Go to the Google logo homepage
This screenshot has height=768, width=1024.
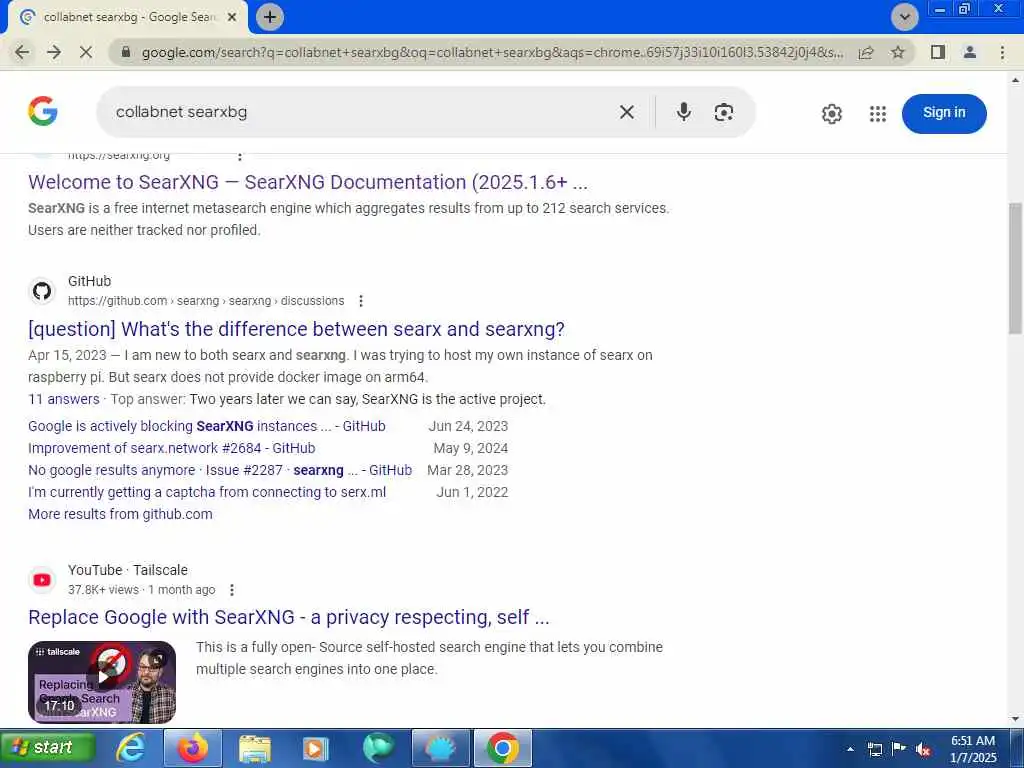(x=43, y=111)
